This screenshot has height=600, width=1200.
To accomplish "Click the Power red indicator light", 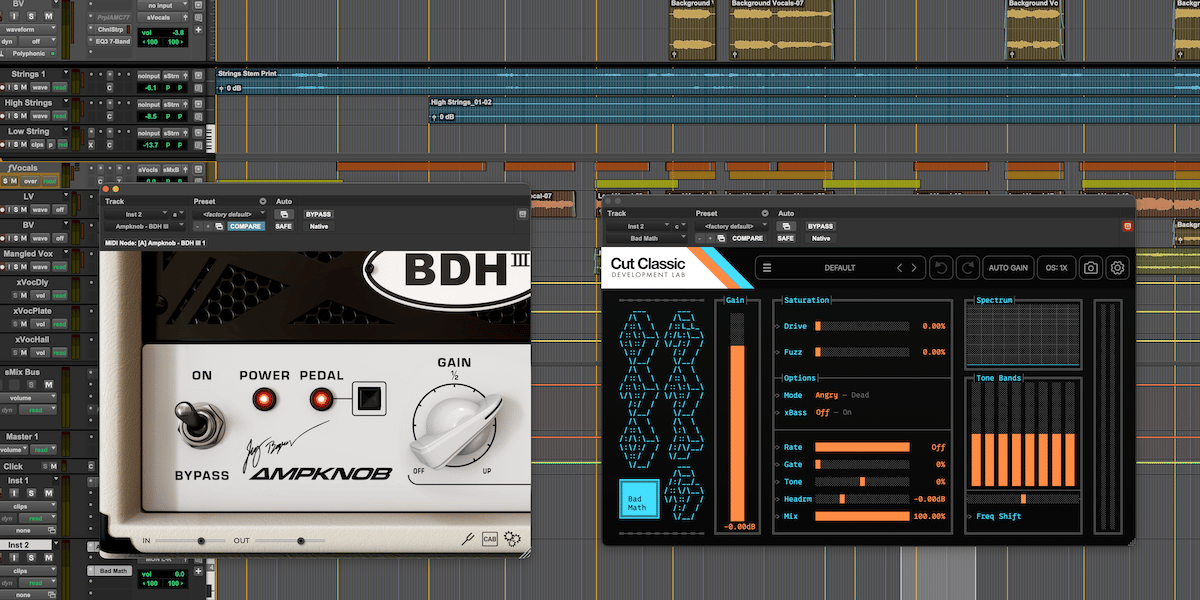I will 264,400.
